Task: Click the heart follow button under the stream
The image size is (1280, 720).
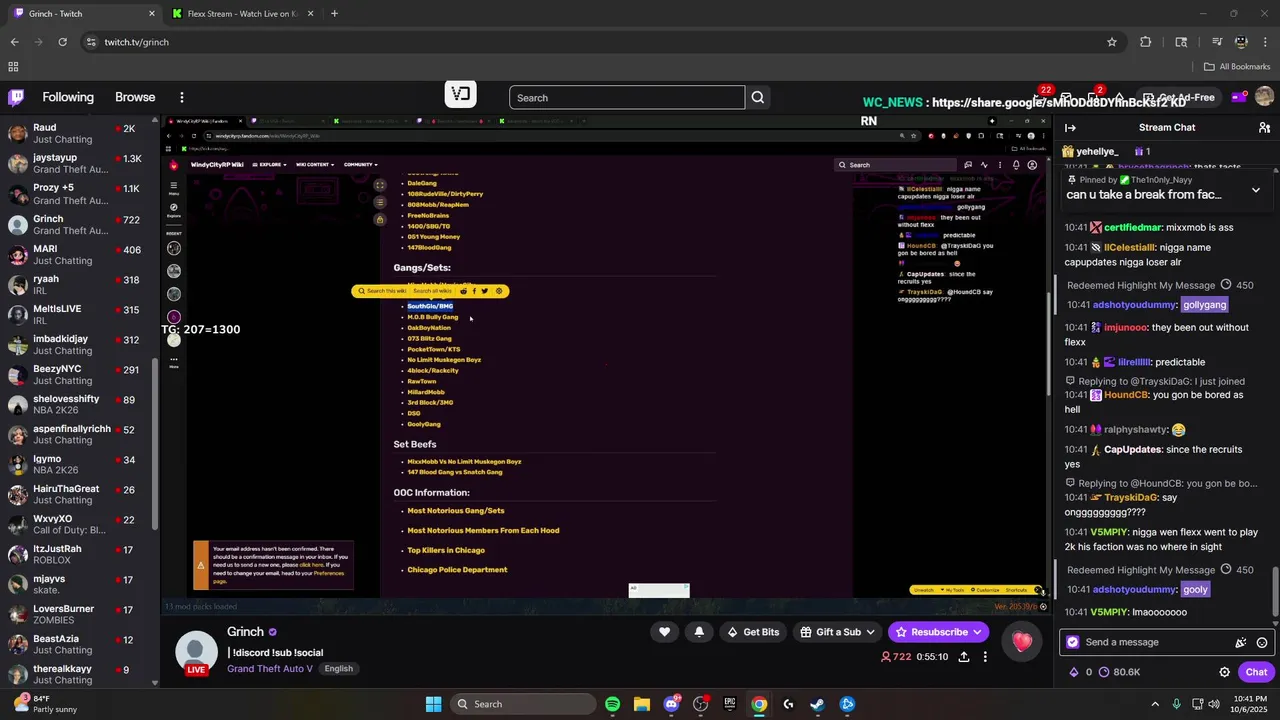Action: coord(664,632)
